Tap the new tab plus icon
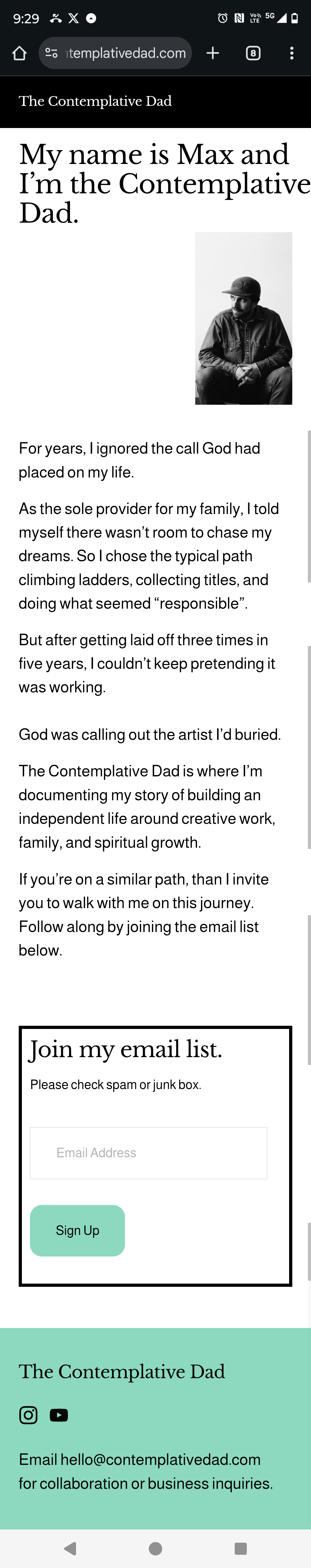The width and height of the screenshot is (311, 1568). [213, 54]
